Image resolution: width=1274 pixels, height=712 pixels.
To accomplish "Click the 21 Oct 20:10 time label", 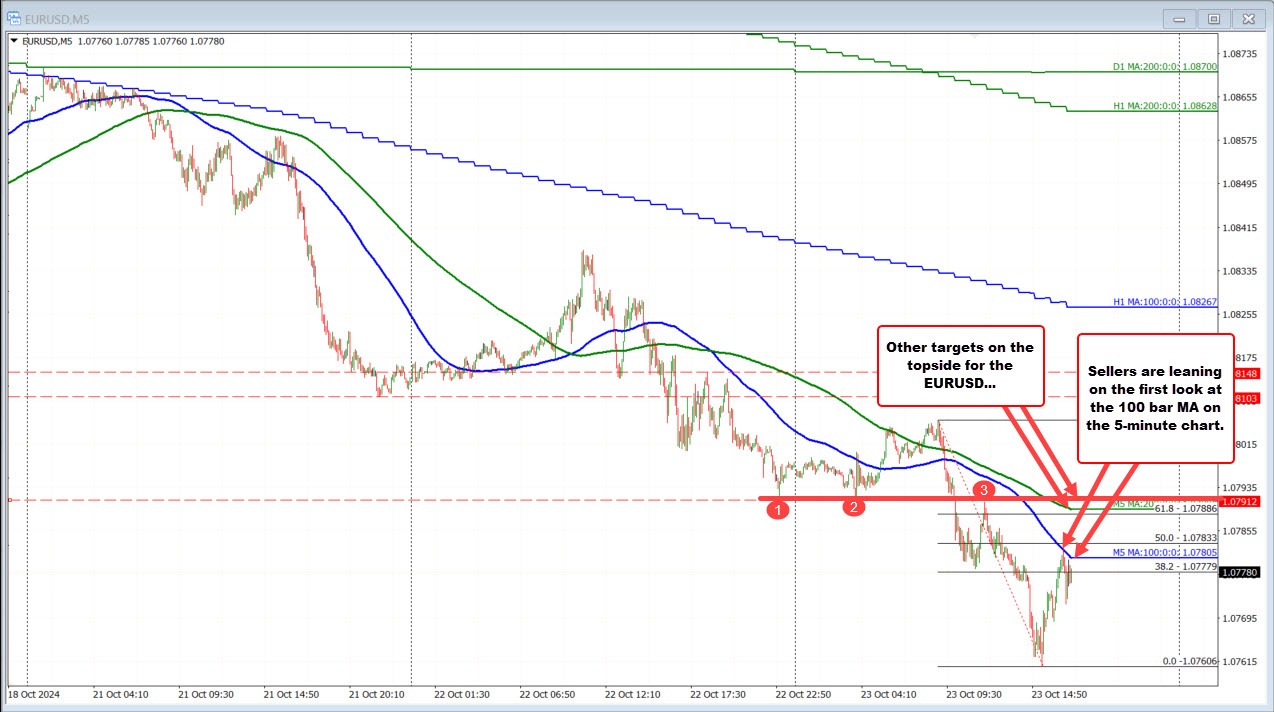I will coord(377,693).
